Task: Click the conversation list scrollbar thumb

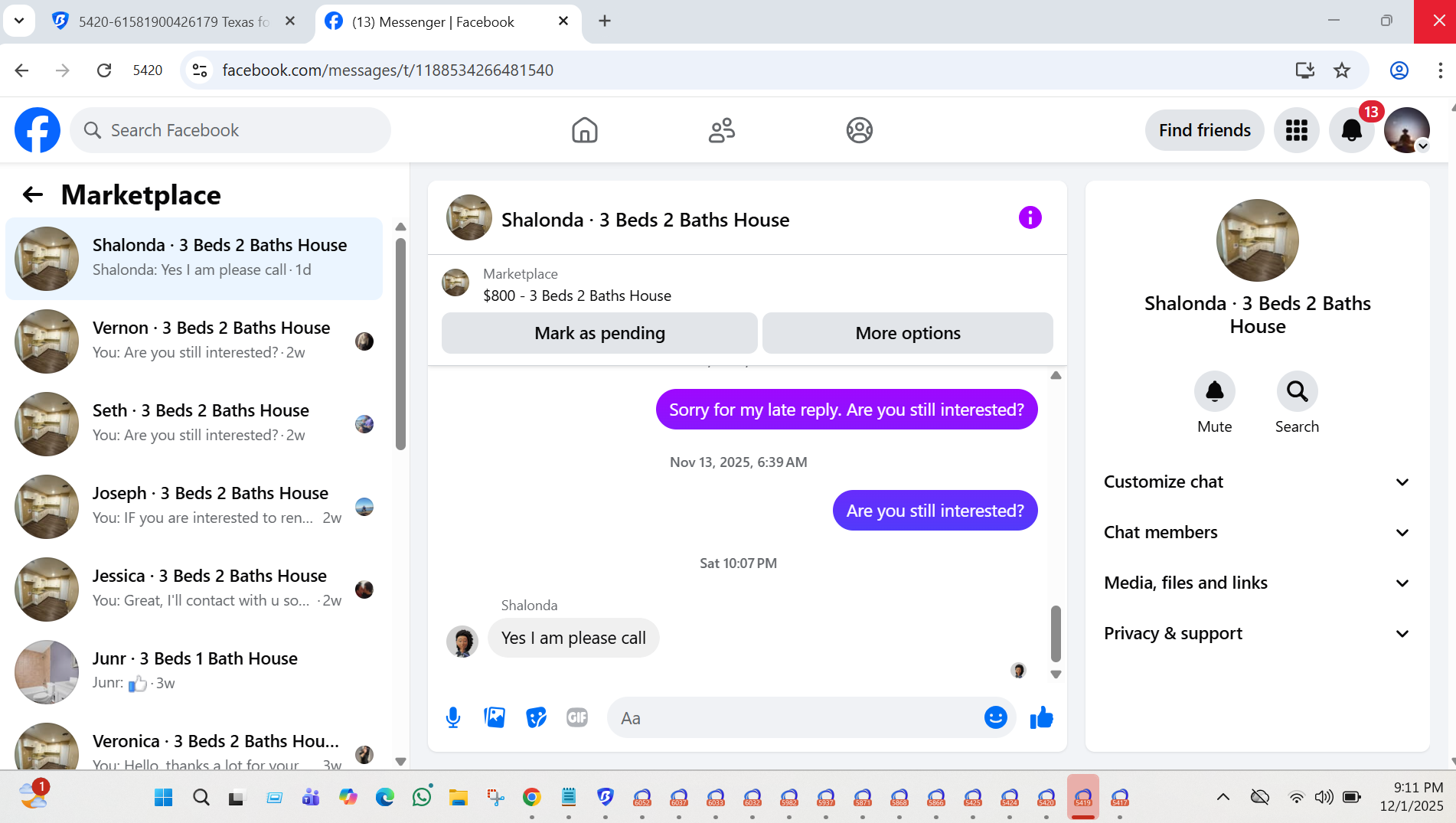Action: coord(400,344)
